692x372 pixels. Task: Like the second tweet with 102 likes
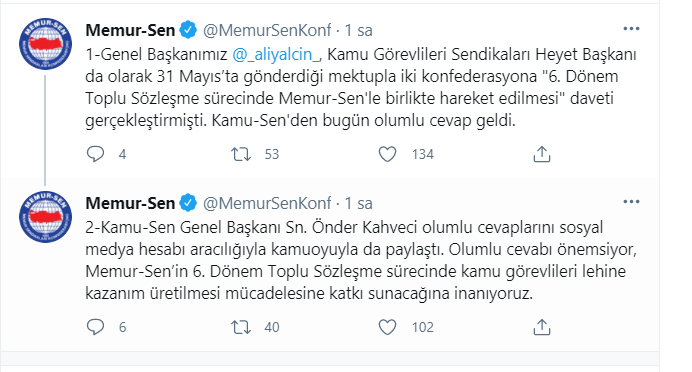387,327
